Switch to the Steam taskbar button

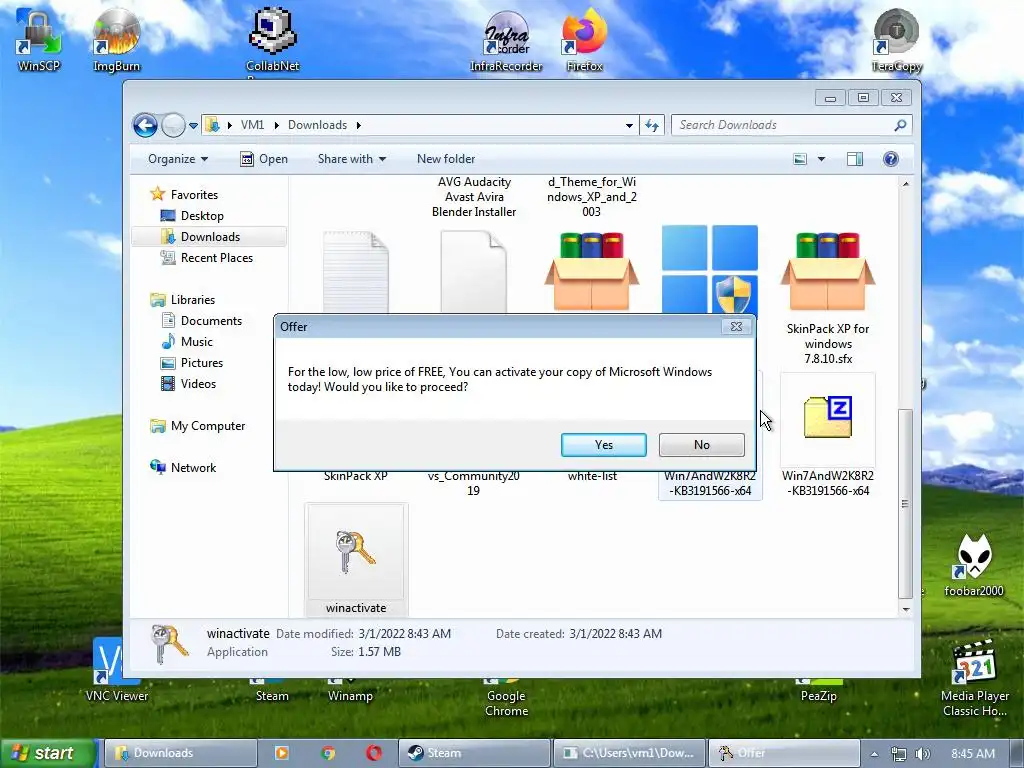coord(474,753)
